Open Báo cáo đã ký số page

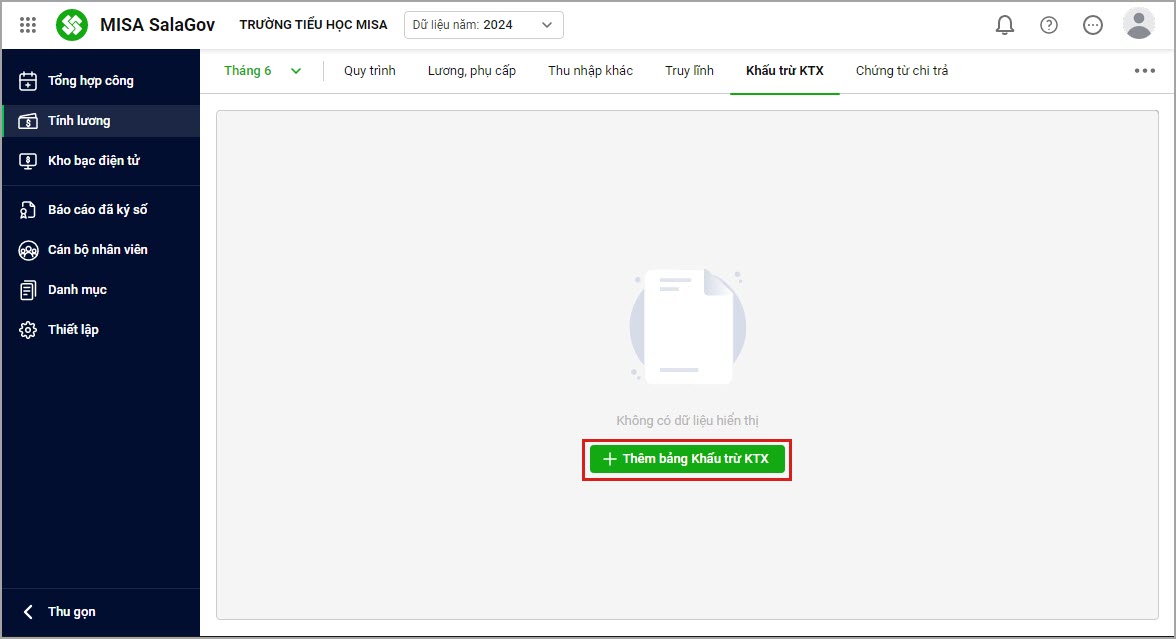(97, 210)
